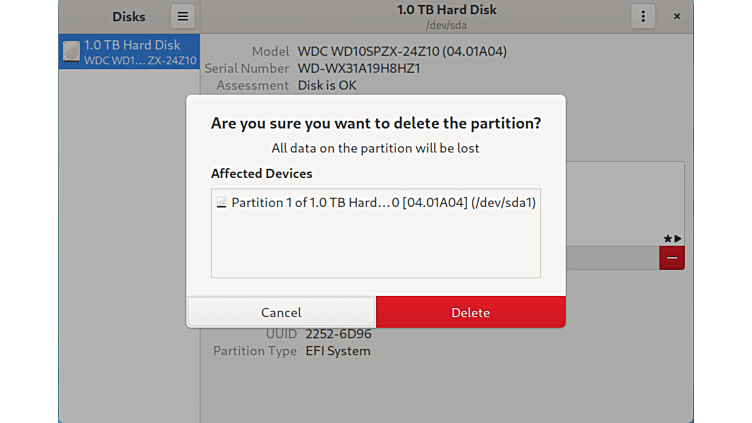This screenshot has width=752, height=423.
Task: Close the Disks window
Action: coord(676,16)
